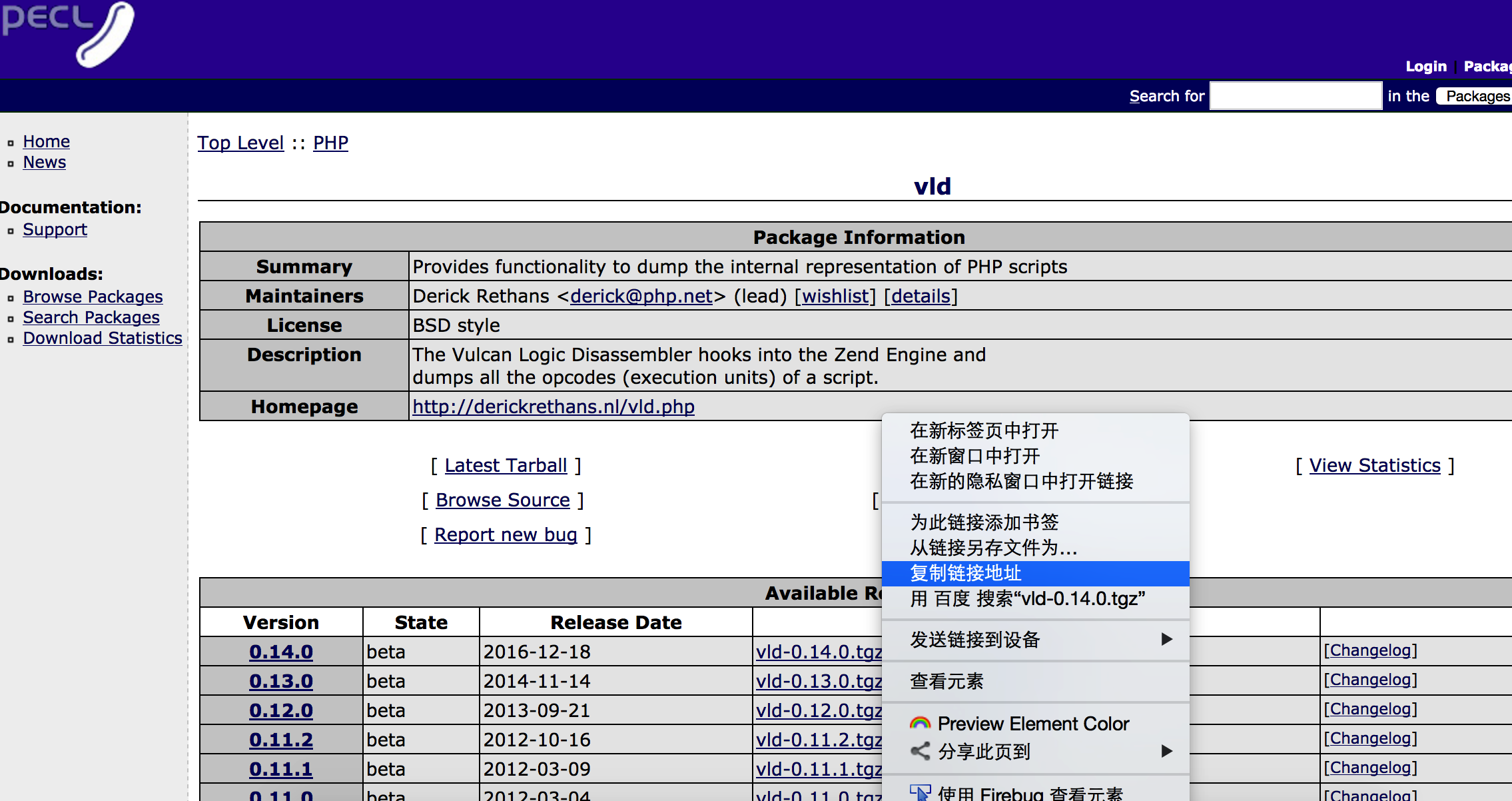Open Changelog for the 0.14.0 row
The image size is (1512, 801).
tap(1370, 650)
